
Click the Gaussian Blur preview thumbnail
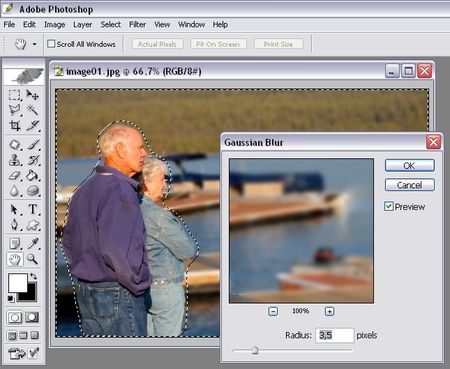[x=301, y=231]
